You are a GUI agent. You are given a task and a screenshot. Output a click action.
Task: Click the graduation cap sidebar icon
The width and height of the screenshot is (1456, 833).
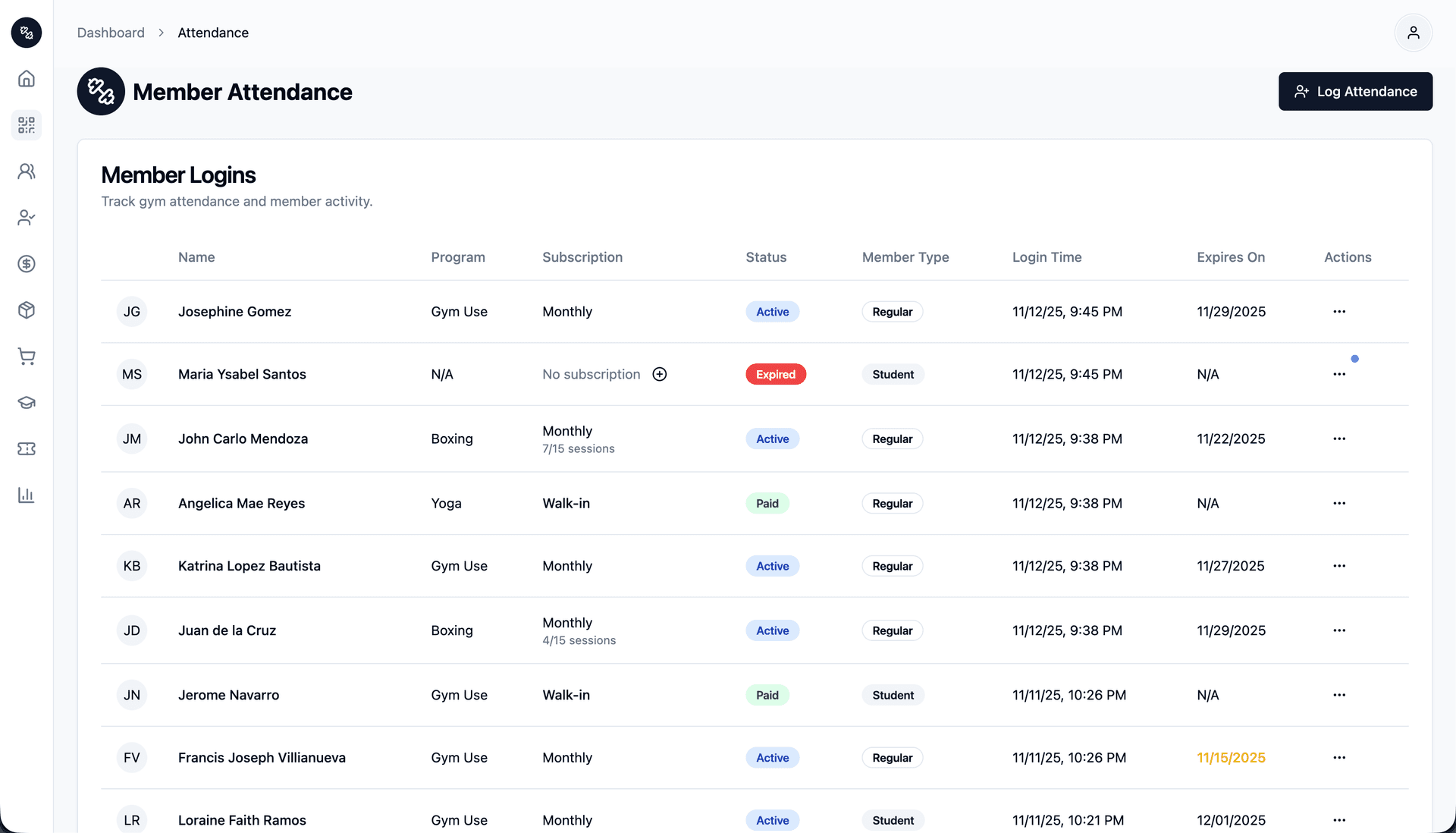click(27, 403)
